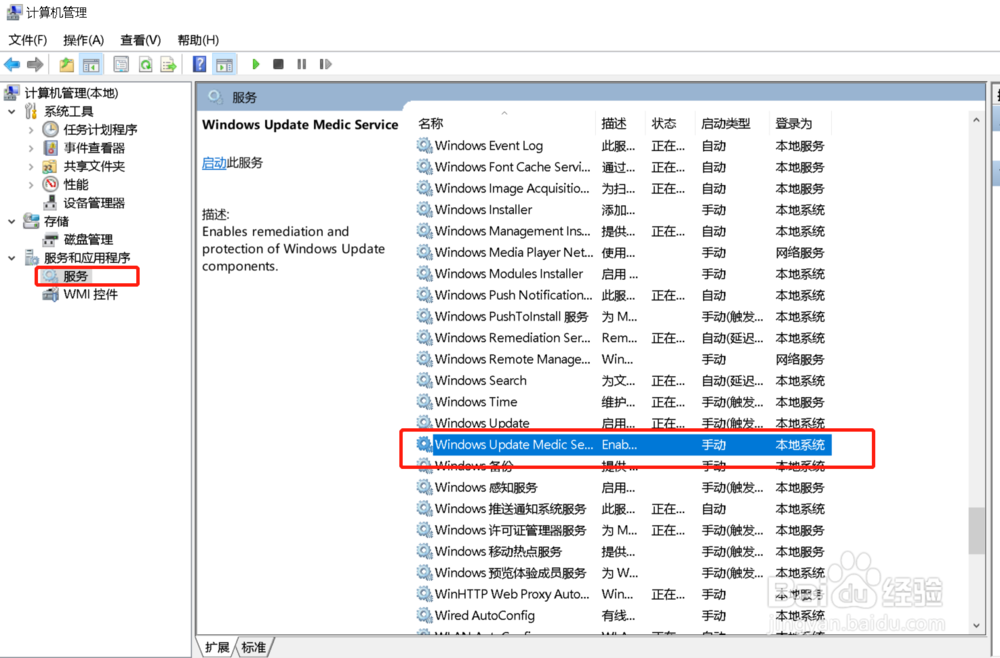Stop service with the square stop icon
Screen dimensions: 1000x658
pos(278,64)
